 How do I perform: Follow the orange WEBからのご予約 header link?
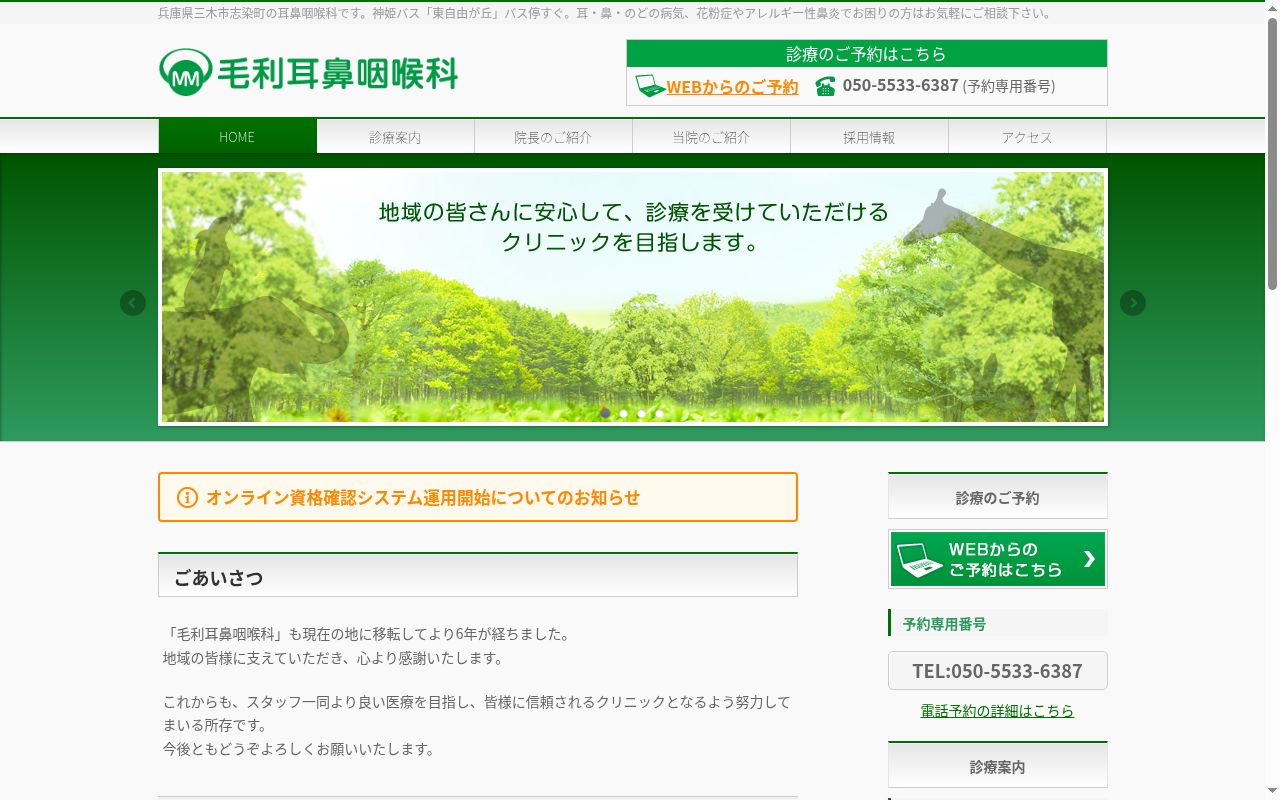[x=732, y=87]
